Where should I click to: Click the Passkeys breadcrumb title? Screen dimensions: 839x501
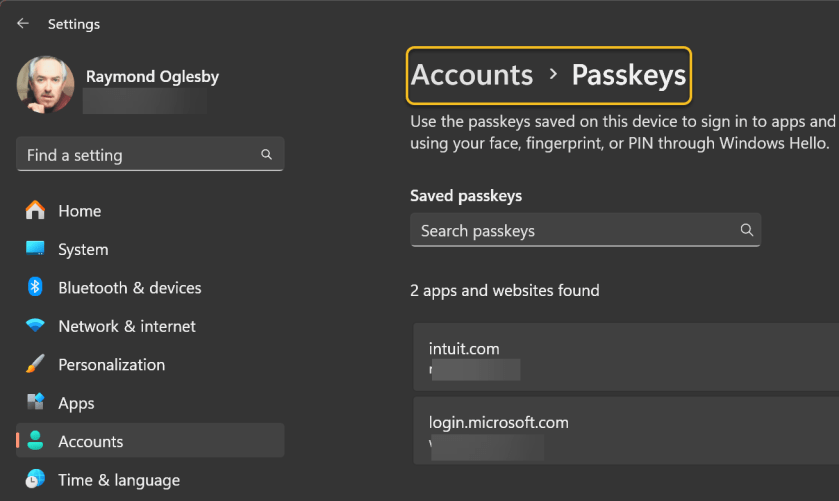pos(628,75)
